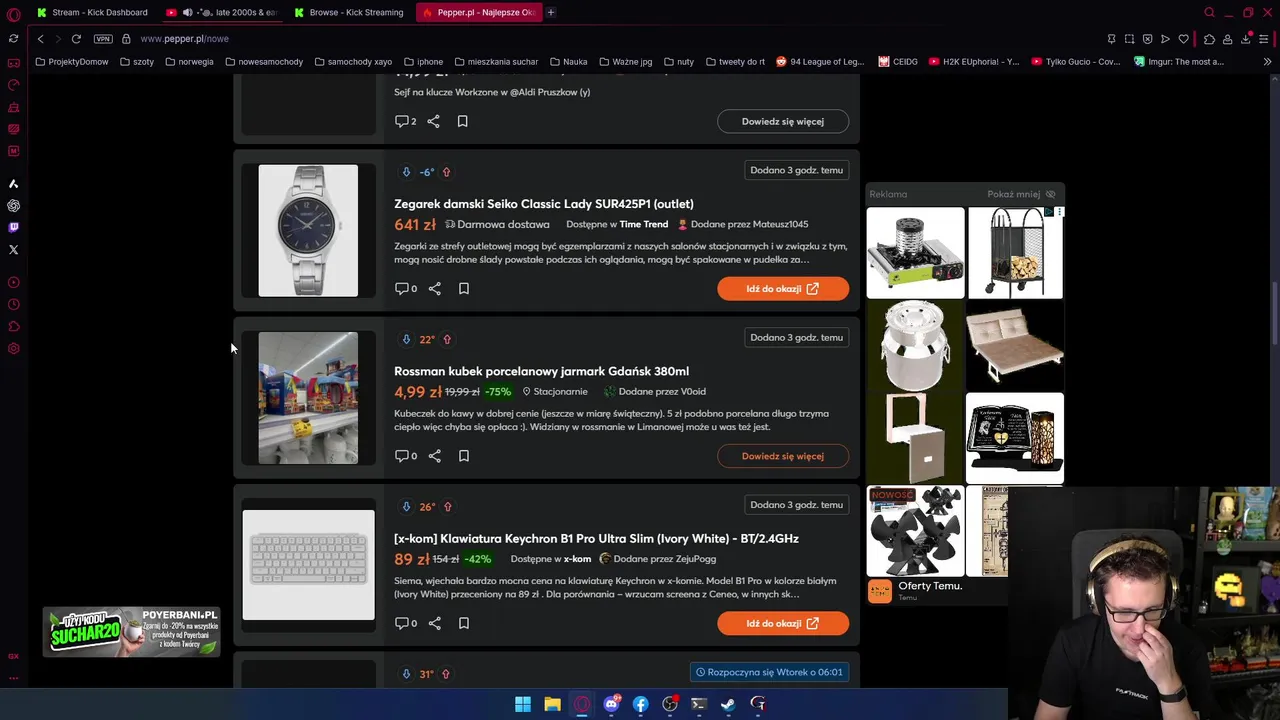1280x720 pixels.
Task: Hide the ad via Pokaż mniej
Action: point(1021,194)
